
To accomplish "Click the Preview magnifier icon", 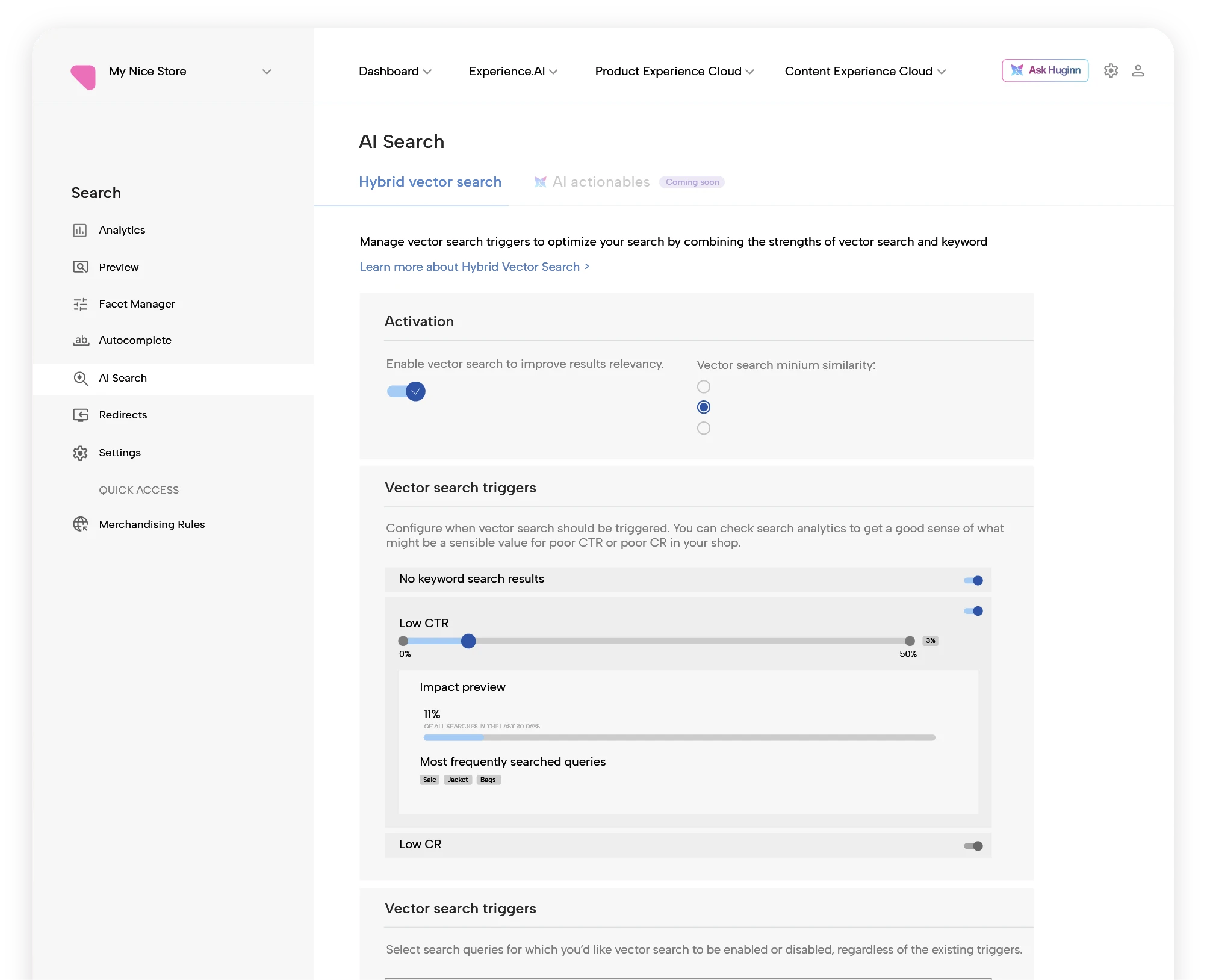I will click(80, 267).
